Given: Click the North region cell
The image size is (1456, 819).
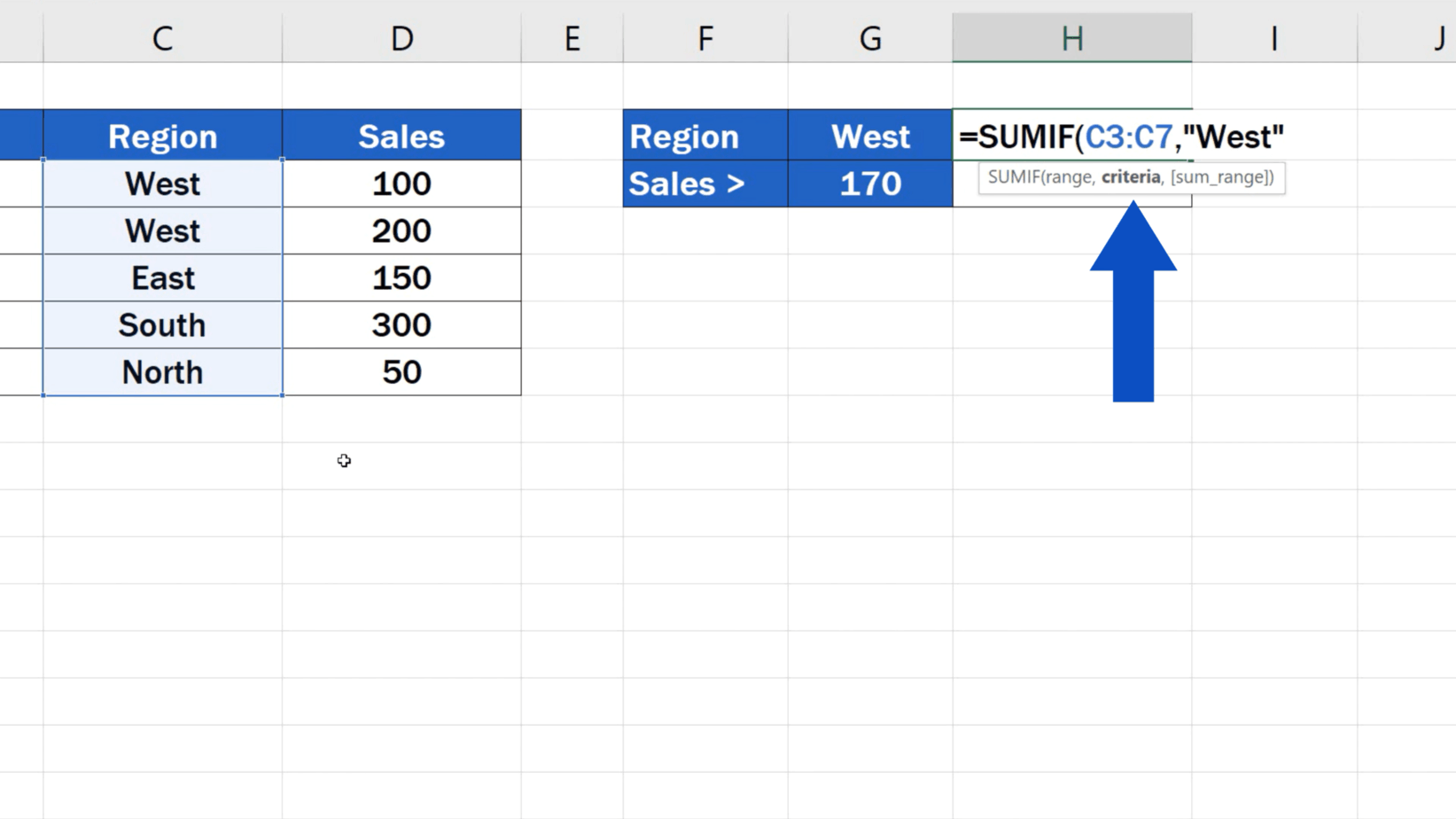Looking at the screenshot, I should coord(162,372).
